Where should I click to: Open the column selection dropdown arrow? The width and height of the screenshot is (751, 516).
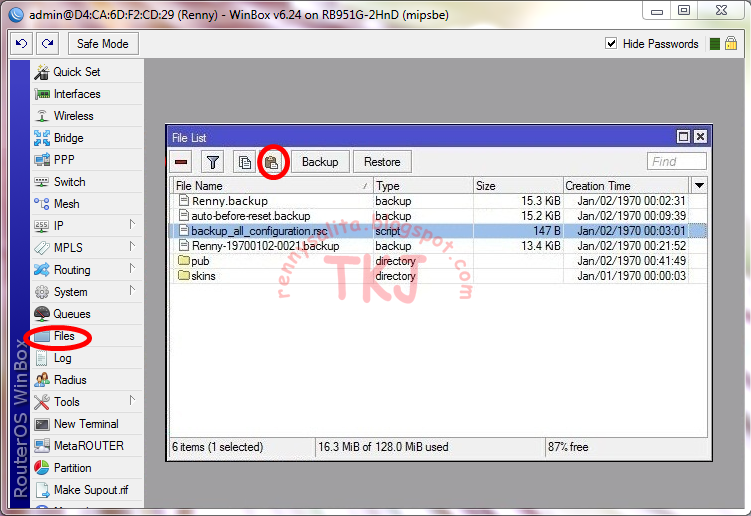pos(699,185)
